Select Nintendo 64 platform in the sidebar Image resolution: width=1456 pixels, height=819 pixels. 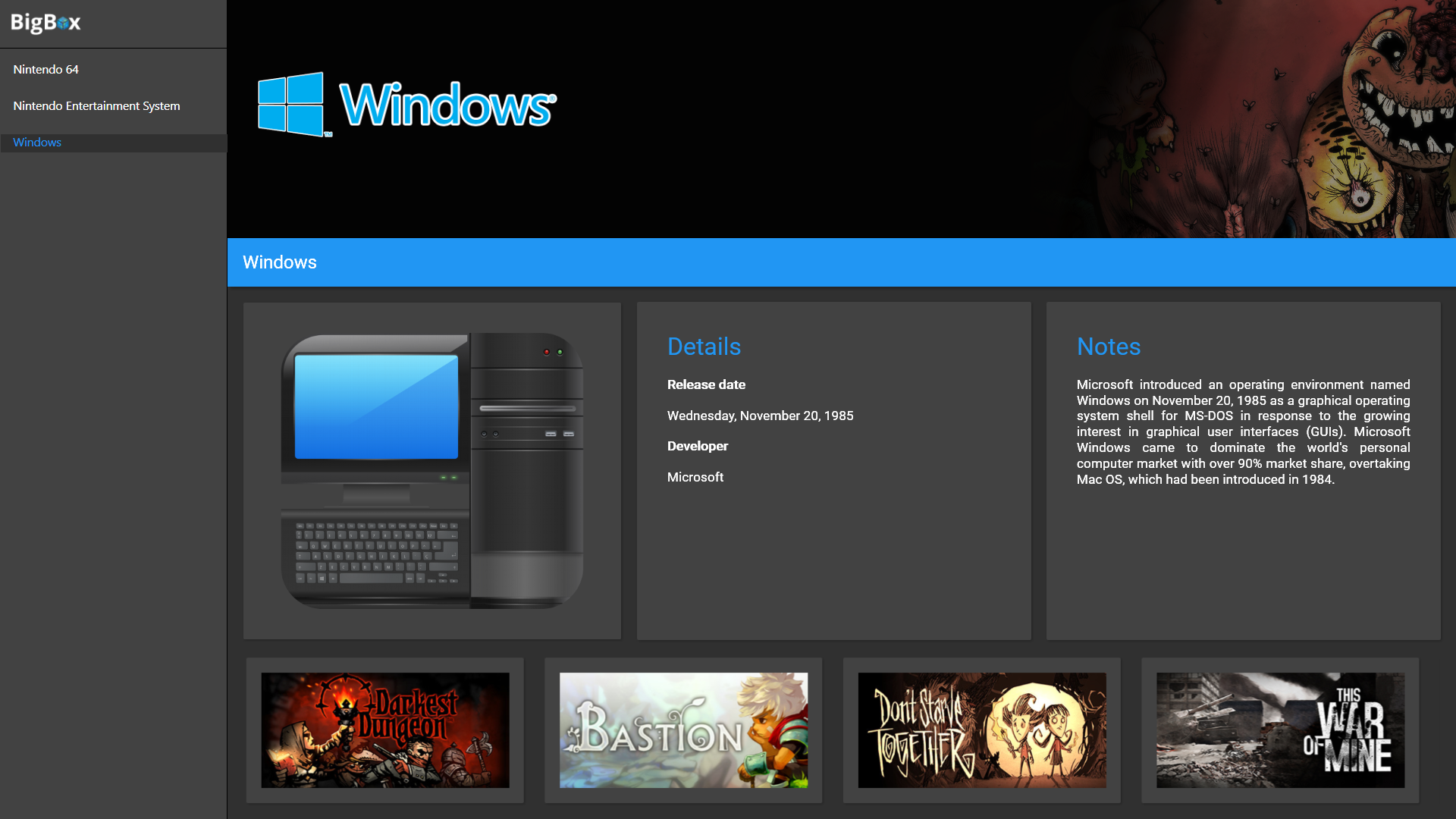click(114, 69)
